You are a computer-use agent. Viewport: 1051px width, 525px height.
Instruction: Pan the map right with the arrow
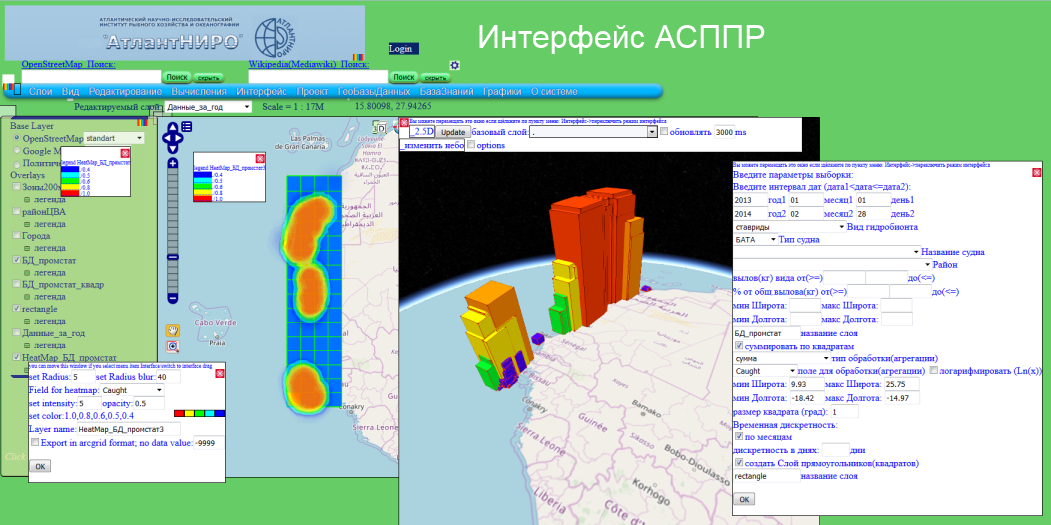click(179, 139)
